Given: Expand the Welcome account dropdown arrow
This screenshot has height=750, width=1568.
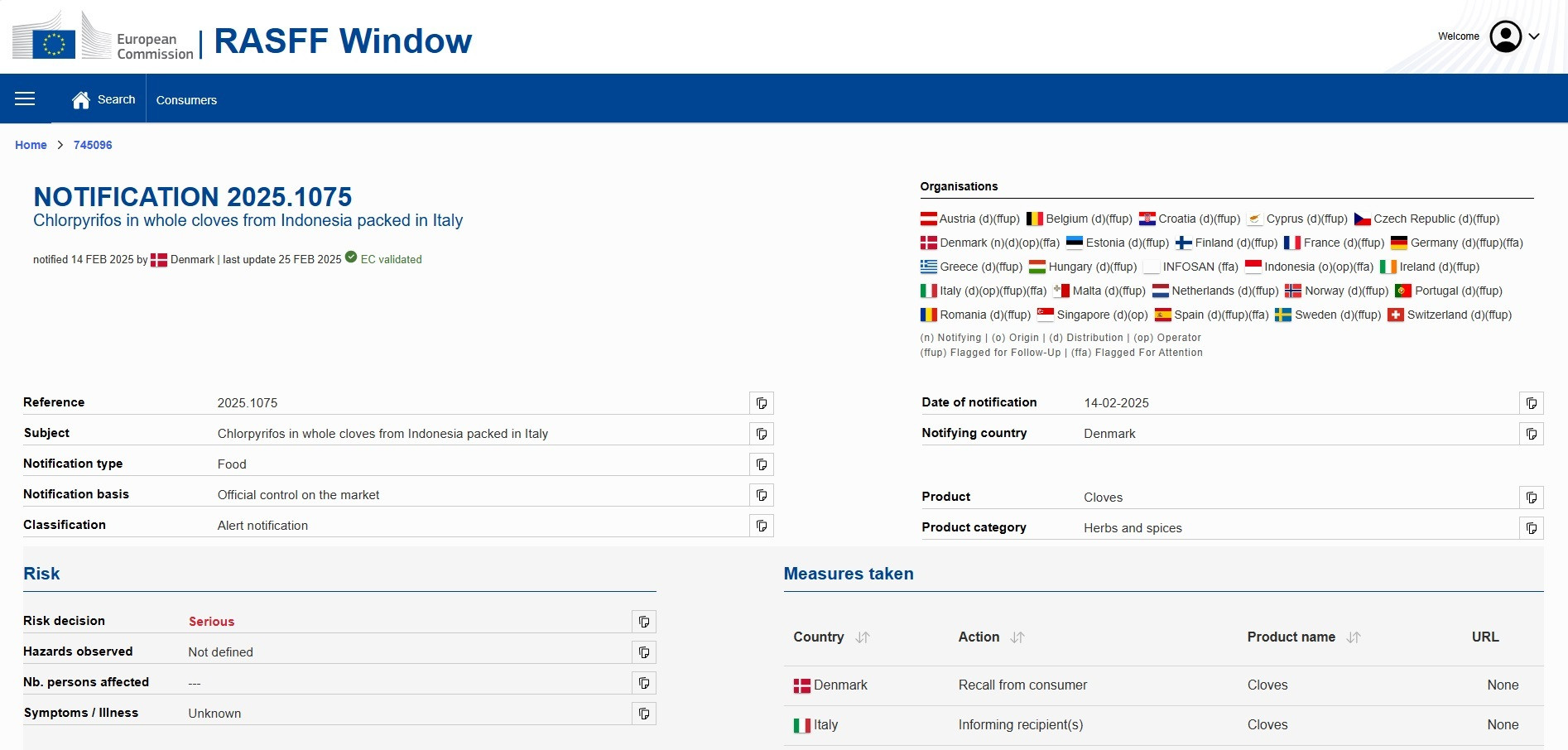Looking at the screenshot, I should pyautogui.click(x=1534, y=36).
